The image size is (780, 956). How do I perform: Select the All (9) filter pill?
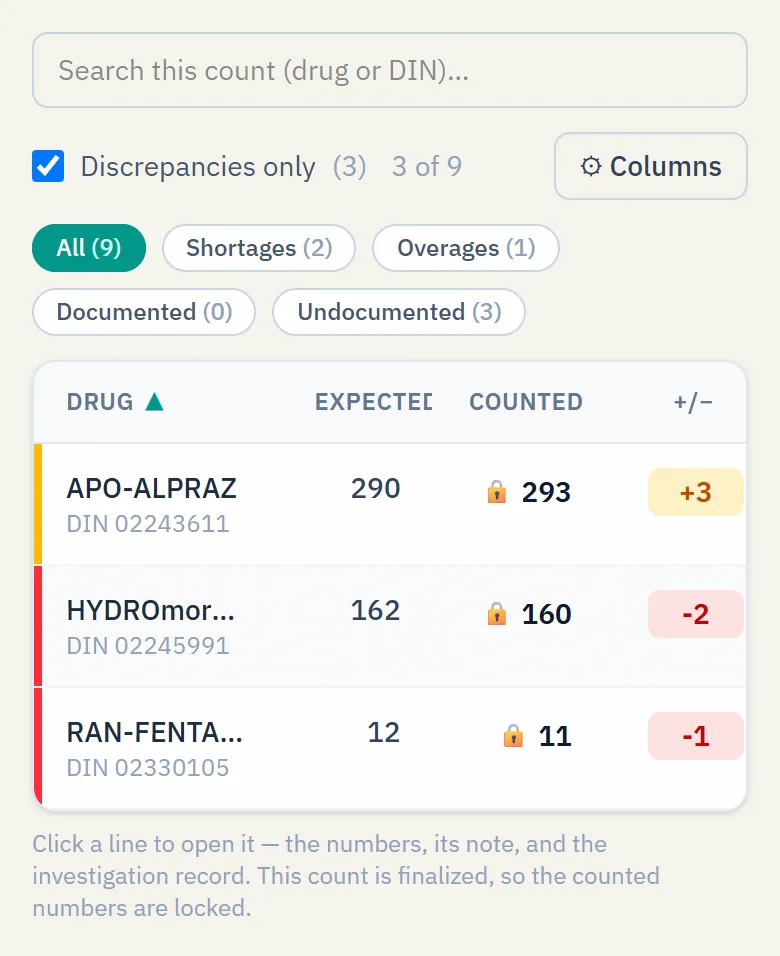click(89, 248)
